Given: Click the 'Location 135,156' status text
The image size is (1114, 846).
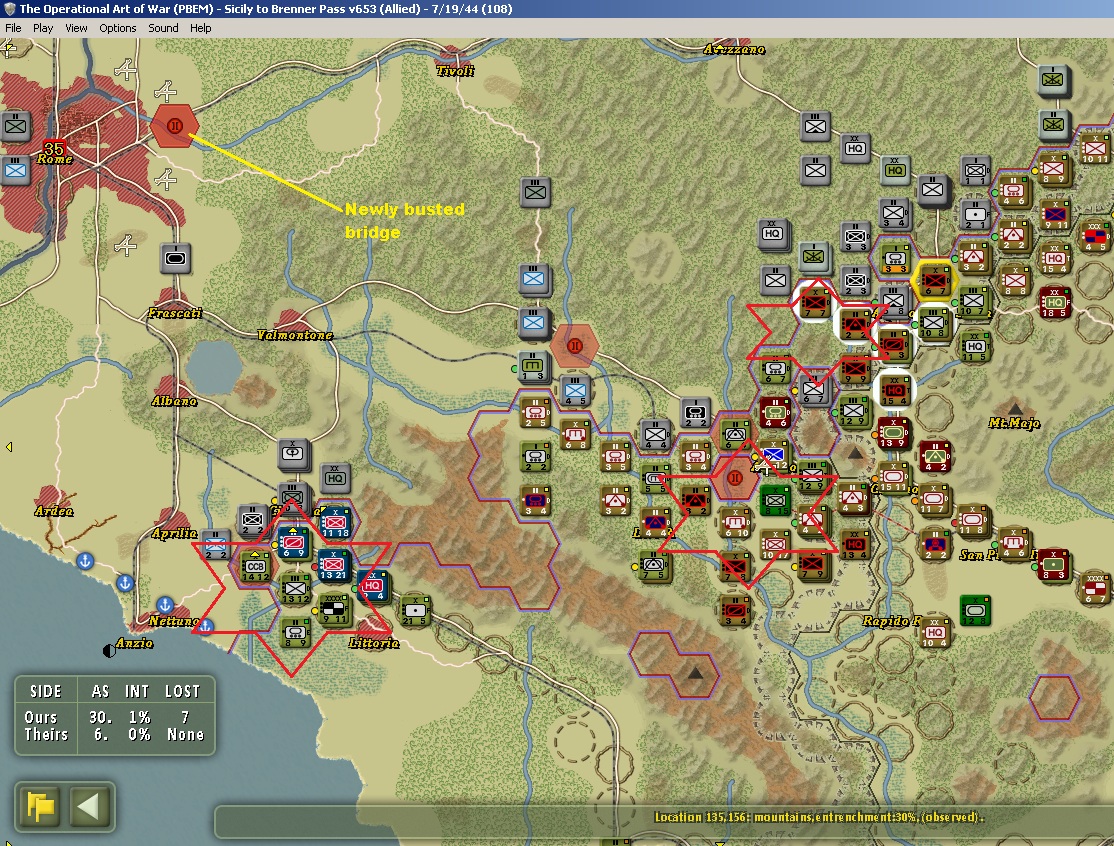Looking at the screenshot, I should 818,817.
